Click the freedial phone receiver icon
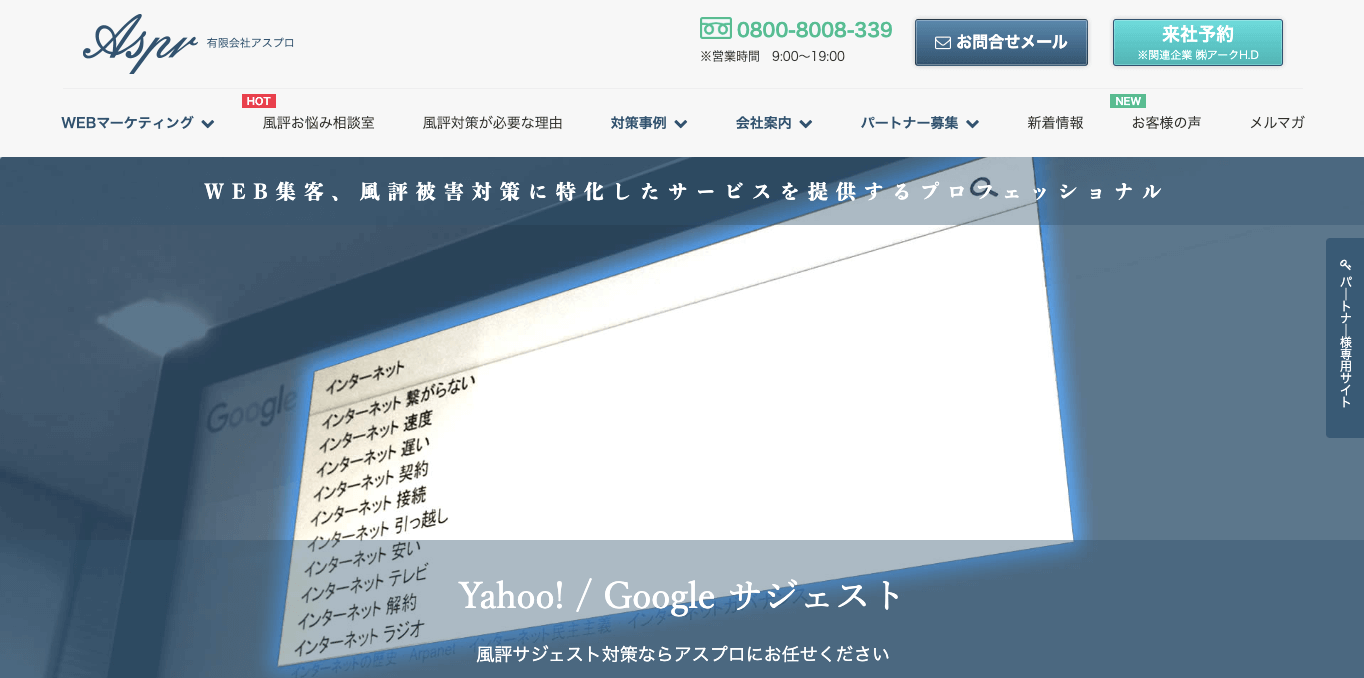The width and height of the screenshot is (1364, 678). (x=714, y=29)
